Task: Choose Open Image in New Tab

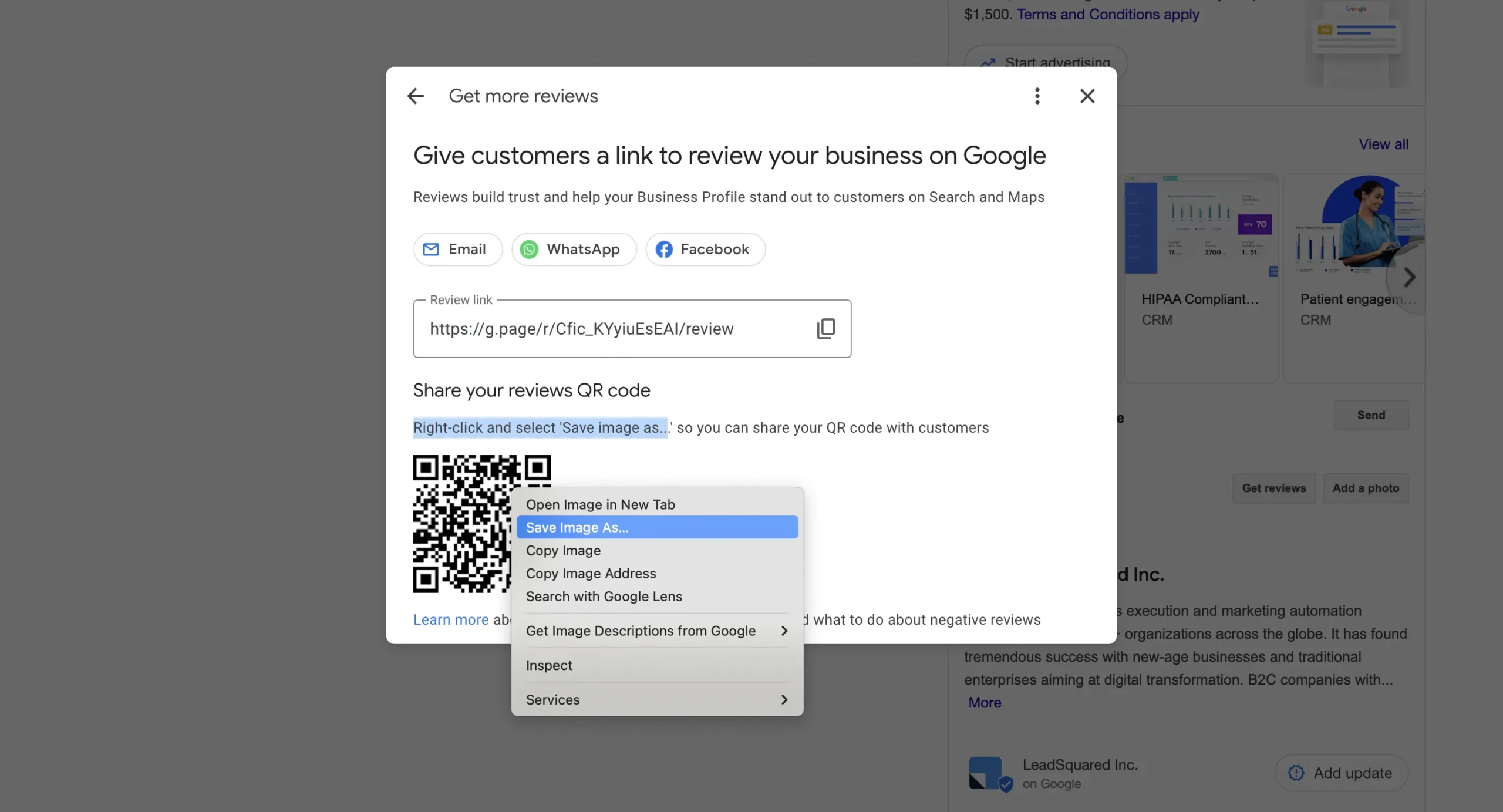Action: coord(657,504)
